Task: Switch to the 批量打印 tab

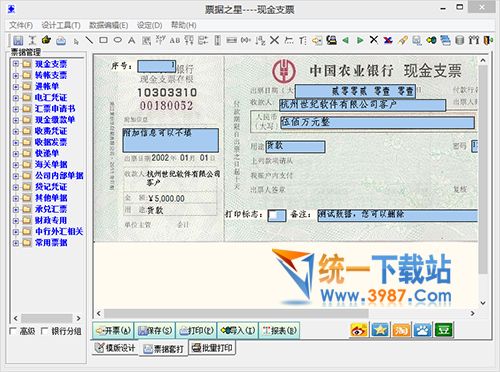Action: pyautogui.click(x=213, y=348)
